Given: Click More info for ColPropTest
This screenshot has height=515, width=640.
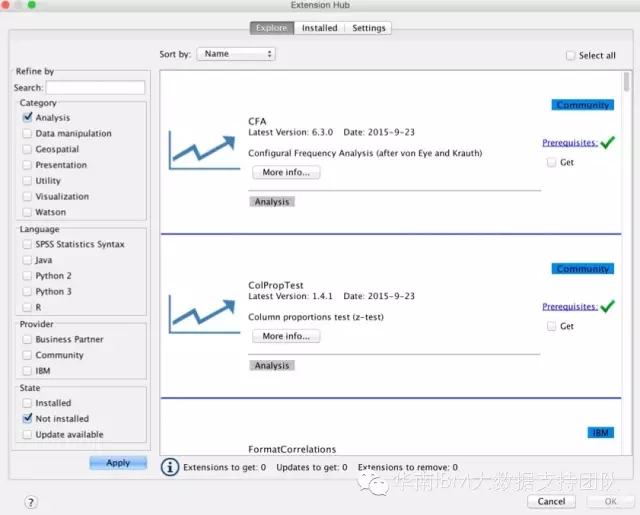Looking at the screenshot, I should [x=286, y=336].
